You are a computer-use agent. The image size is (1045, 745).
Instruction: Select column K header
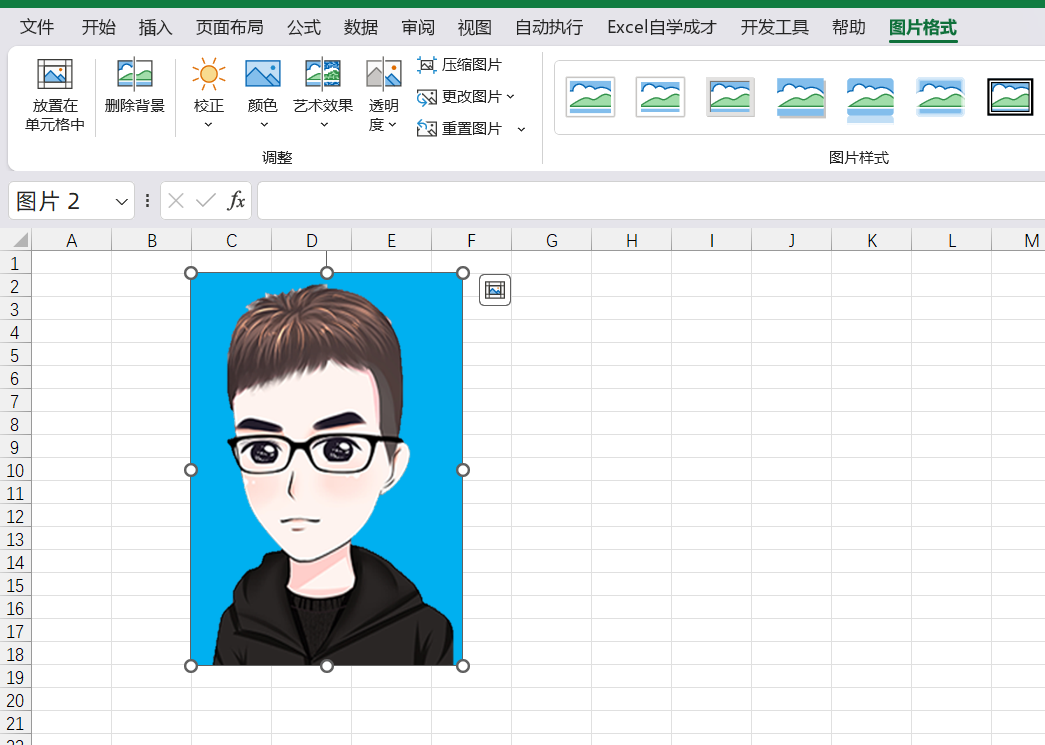coord(872,241)
